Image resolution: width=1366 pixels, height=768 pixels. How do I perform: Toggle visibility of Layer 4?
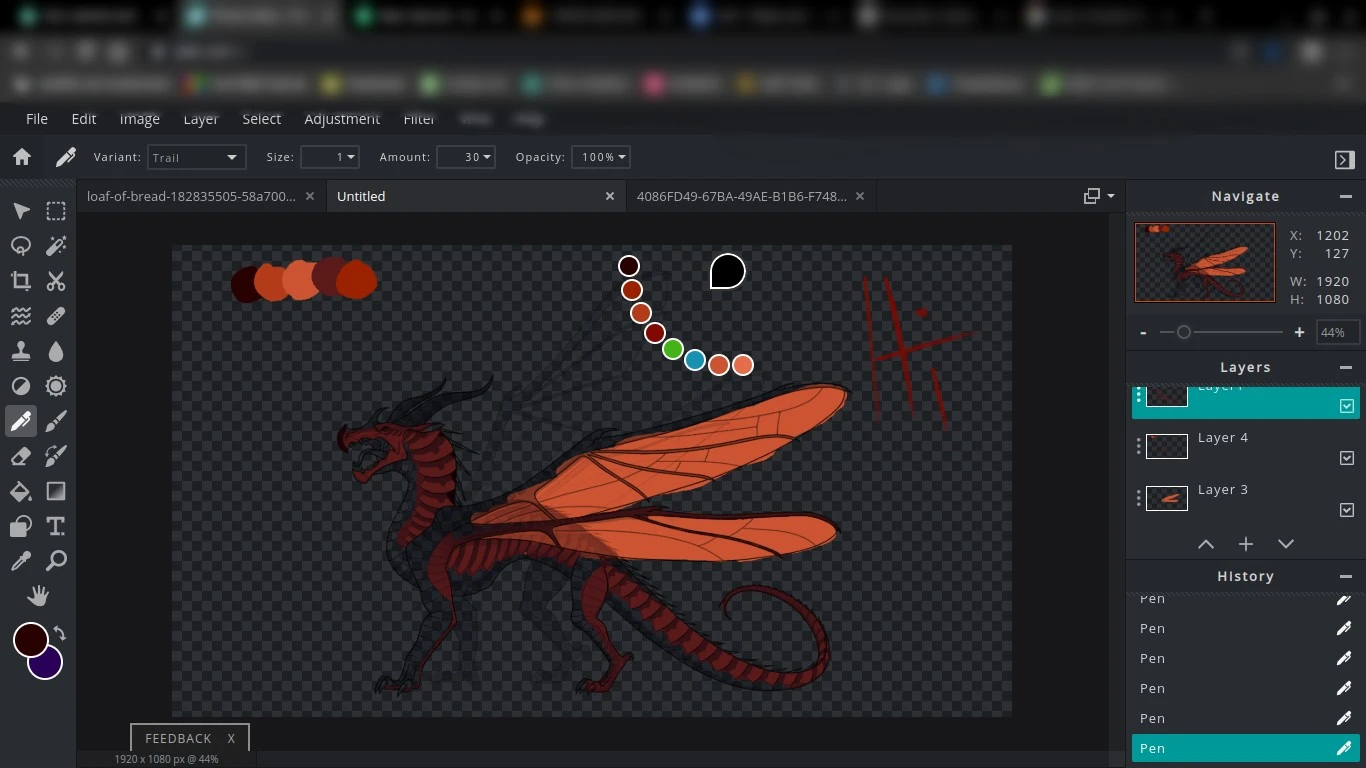coord(1346,458)
